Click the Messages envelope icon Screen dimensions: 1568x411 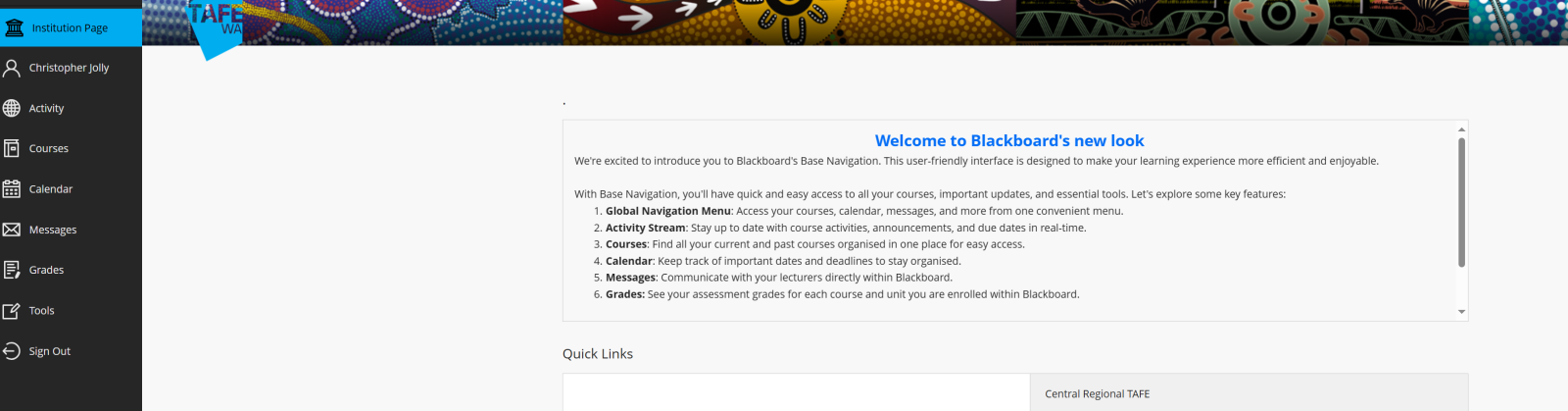click(x=12, y=230)
